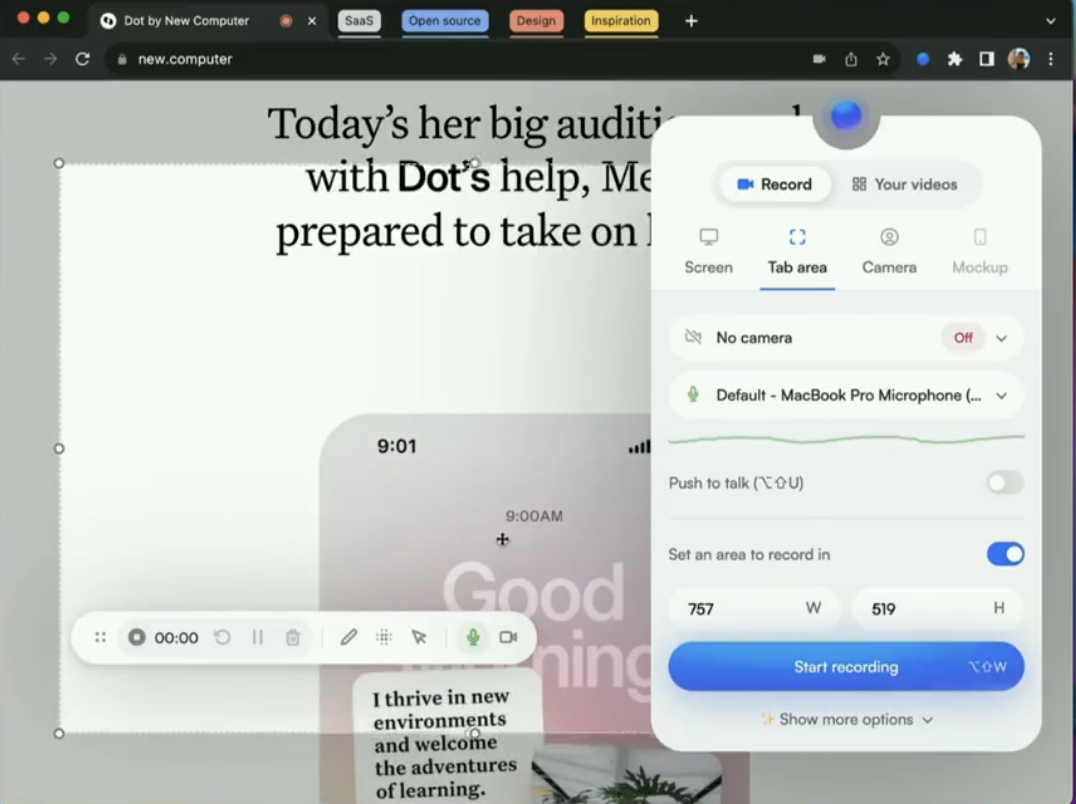Click the middle-left selection area handle
The width and height of the screenshot is (1076, 804).
(59, 449)
